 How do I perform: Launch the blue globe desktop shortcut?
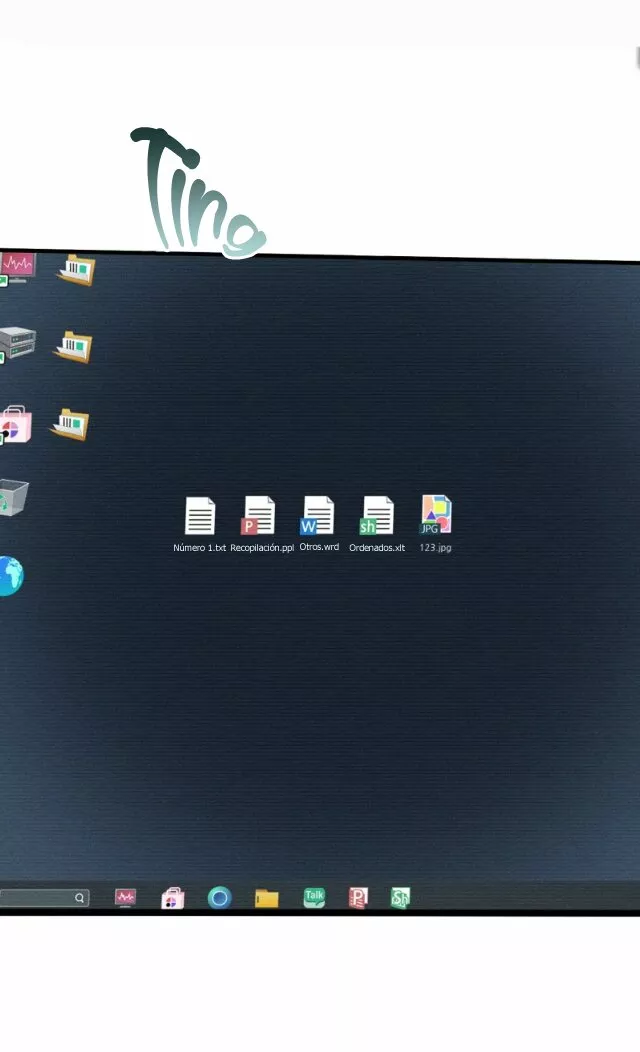pos(9,576)
